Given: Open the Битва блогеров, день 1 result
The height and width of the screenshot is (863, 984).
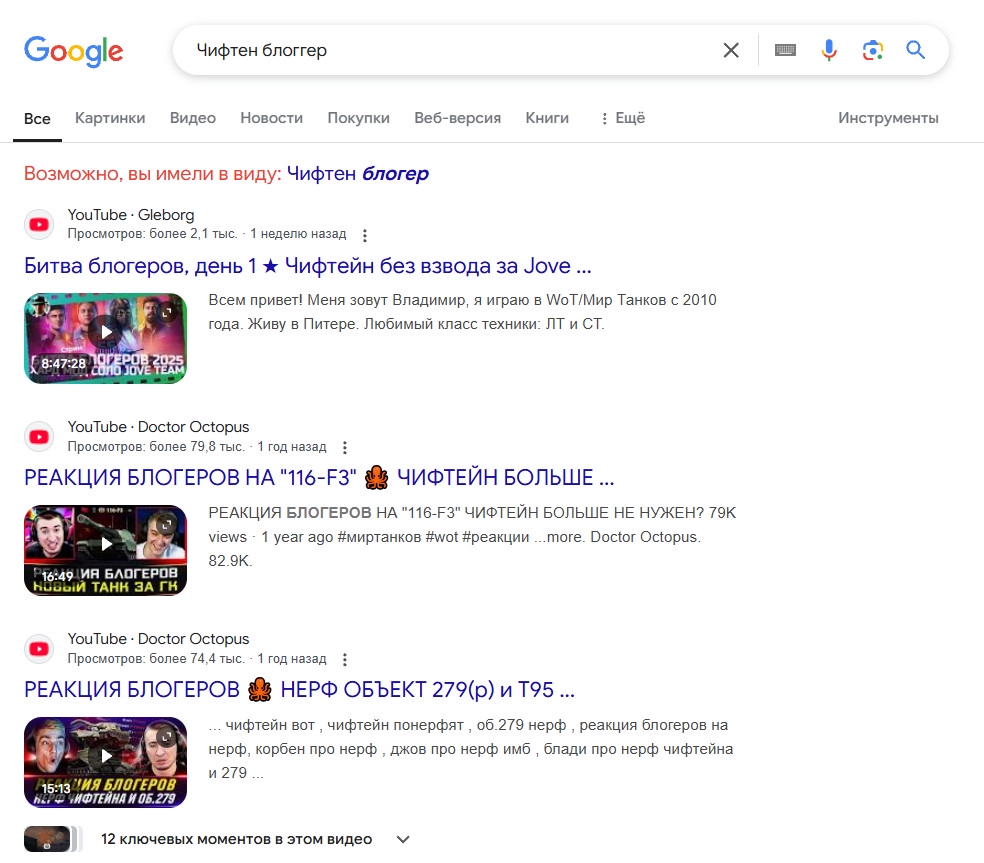Looking at the screenshot, I should (308, 266).
